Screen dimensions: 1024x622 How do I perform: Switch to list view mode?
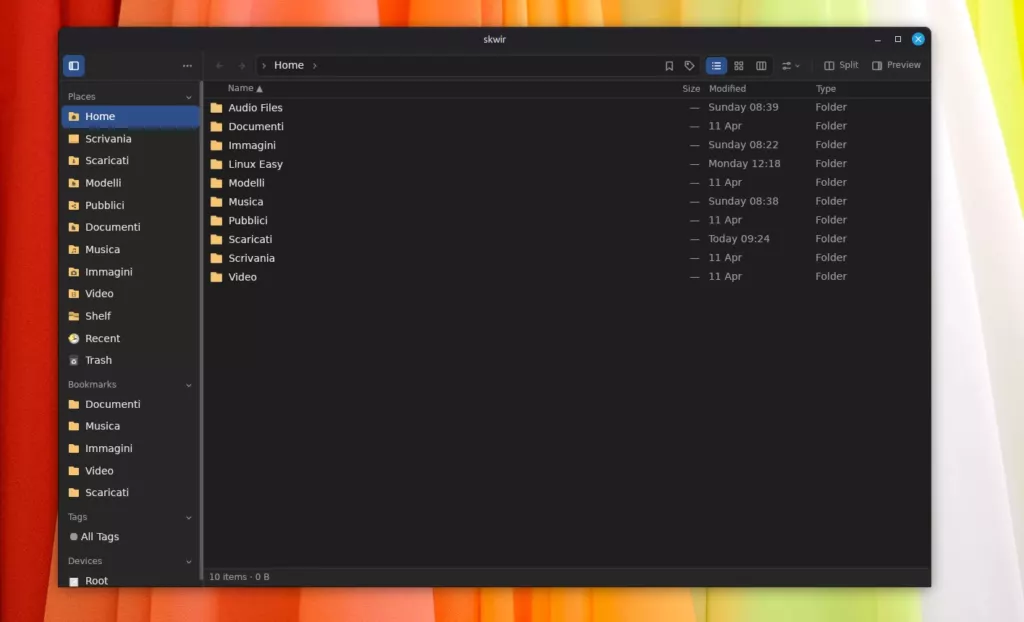pos(716,65)
